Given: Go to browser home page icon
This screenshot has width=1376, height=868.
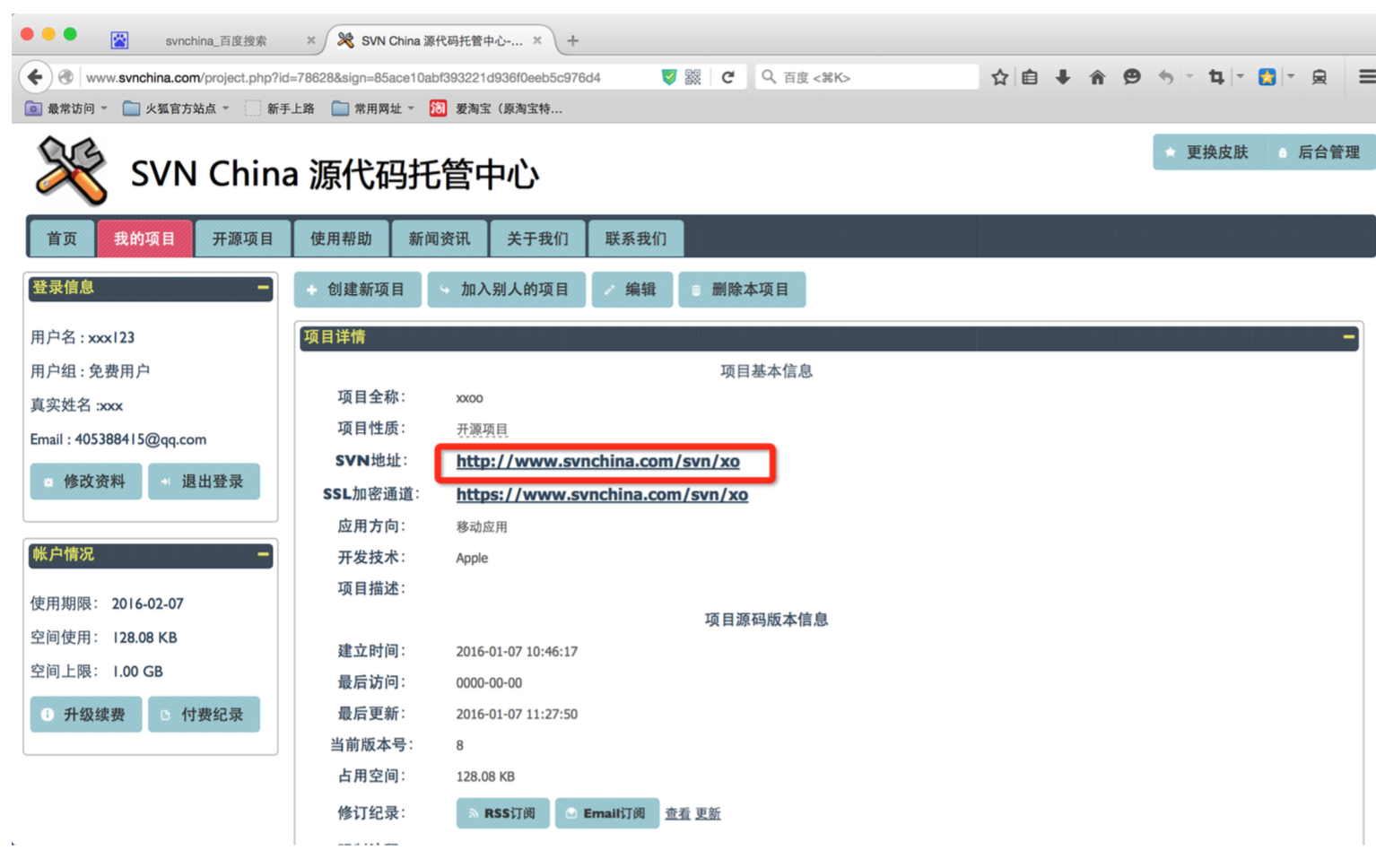Looking at the screenshot, I should [x=1097, y=77].
